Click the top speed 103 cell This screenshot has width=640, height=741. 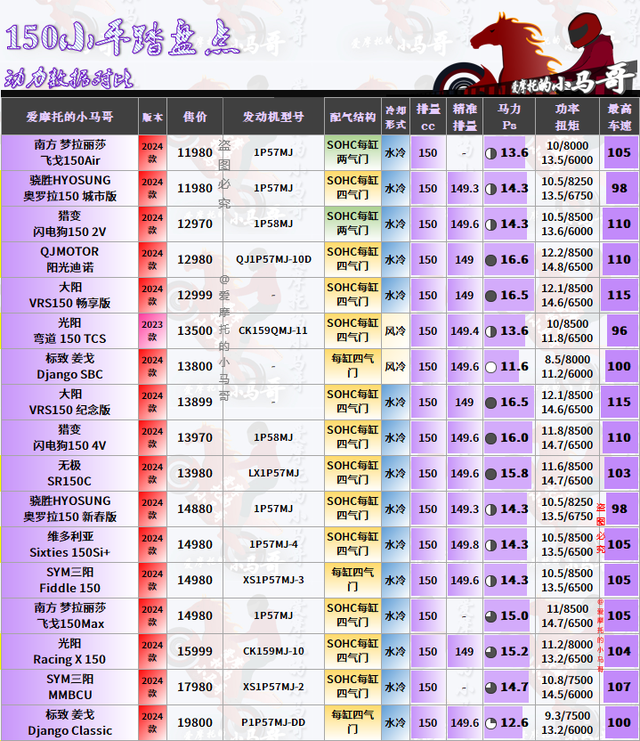[619, 473]
